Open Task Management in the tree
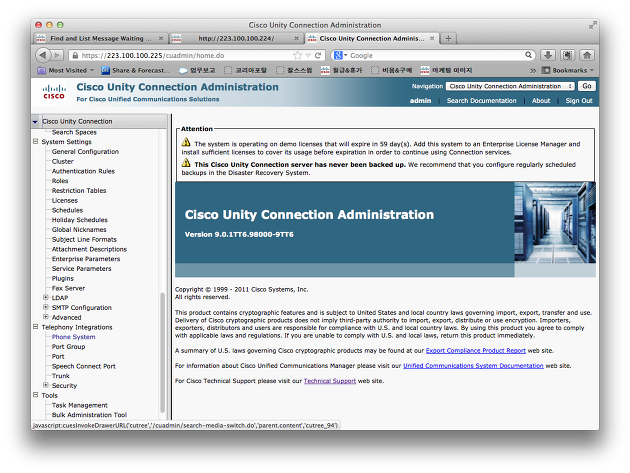630x473 pixels. 80,405
